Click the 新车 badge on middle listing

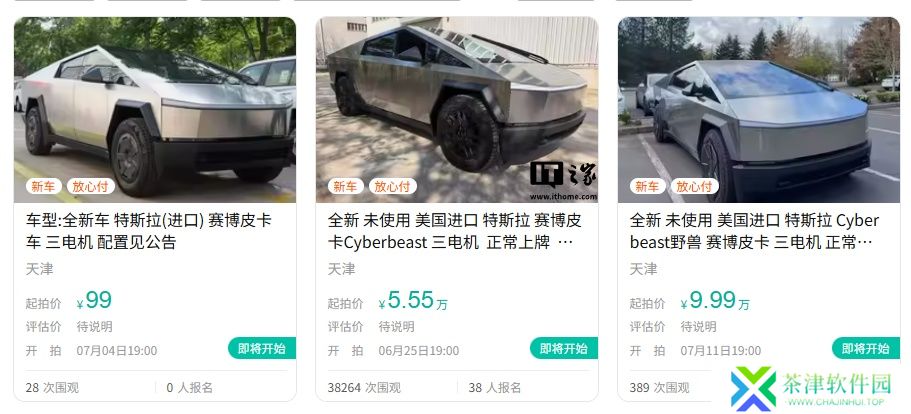pos(346,186)
